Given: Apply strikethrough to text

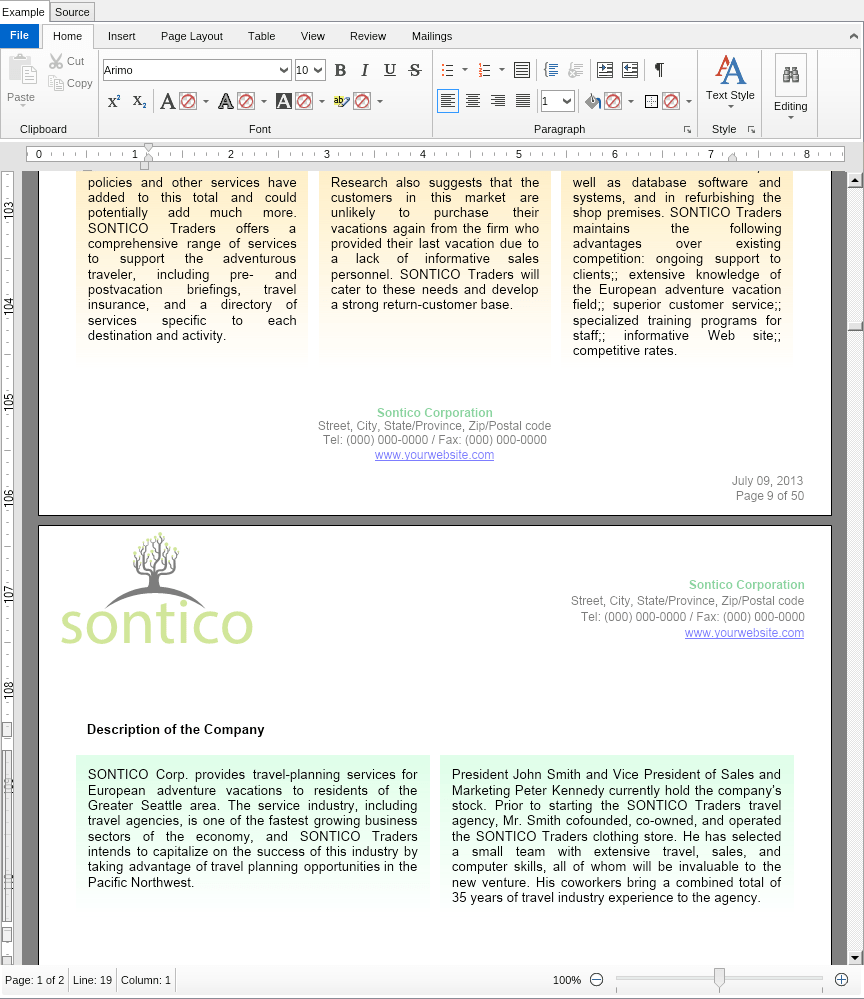Looking at the screenshot, I should (x=415, y=70).
